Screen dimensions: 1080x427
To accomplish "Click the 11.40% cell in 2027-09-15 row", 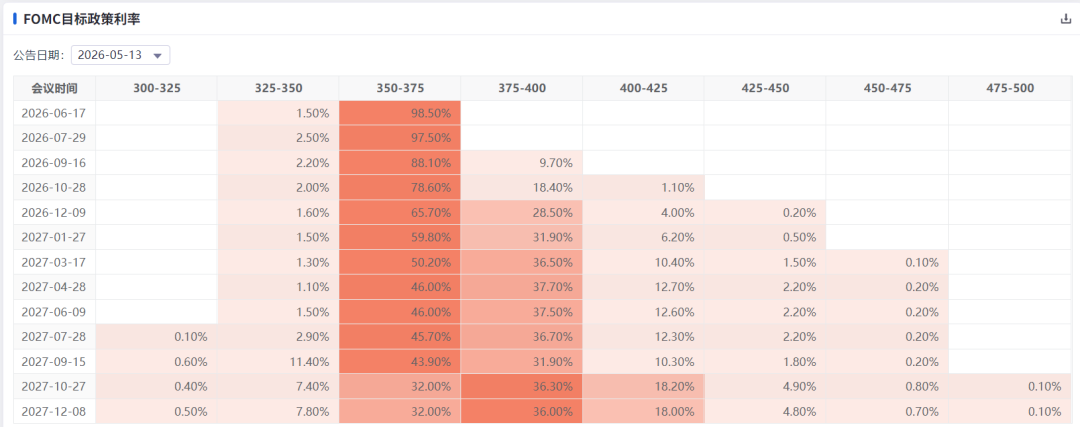I will (278, 362).
